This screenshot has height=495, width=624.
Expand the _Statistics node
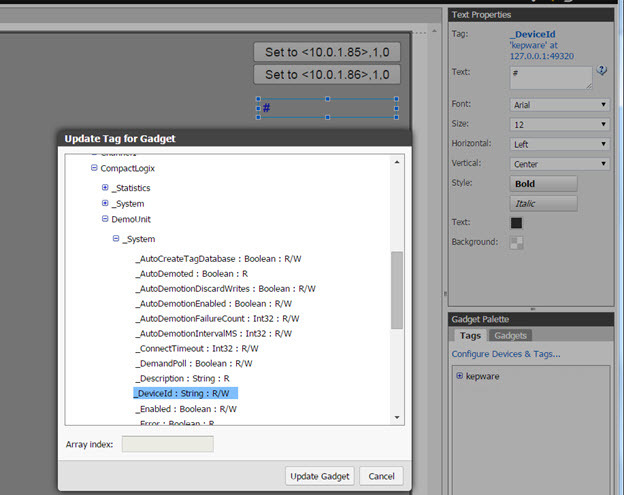point(105,187)
